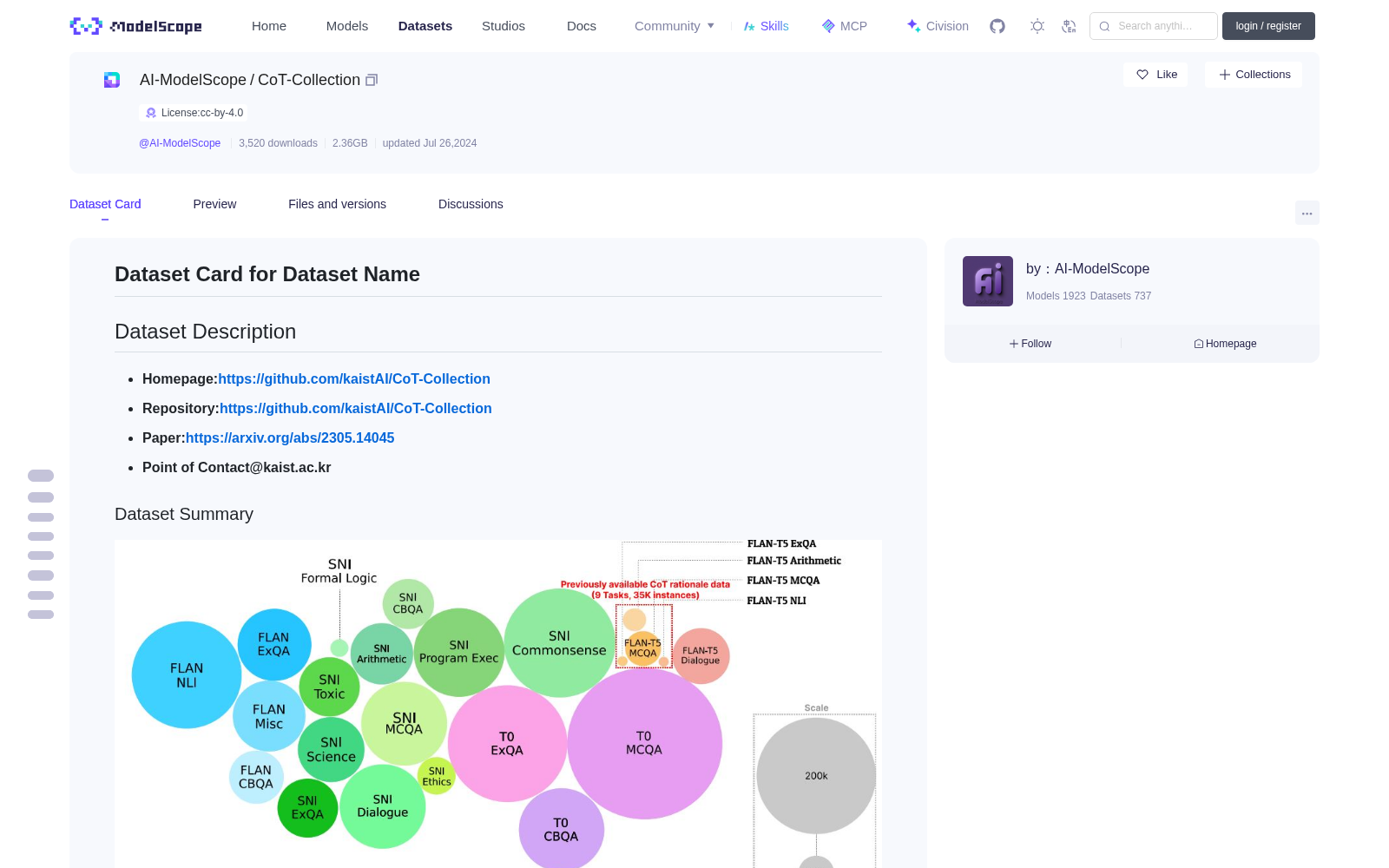Click the AI-ModelScope organization avatar
The image size is (1389, 868).
click(x=988, y=281)
